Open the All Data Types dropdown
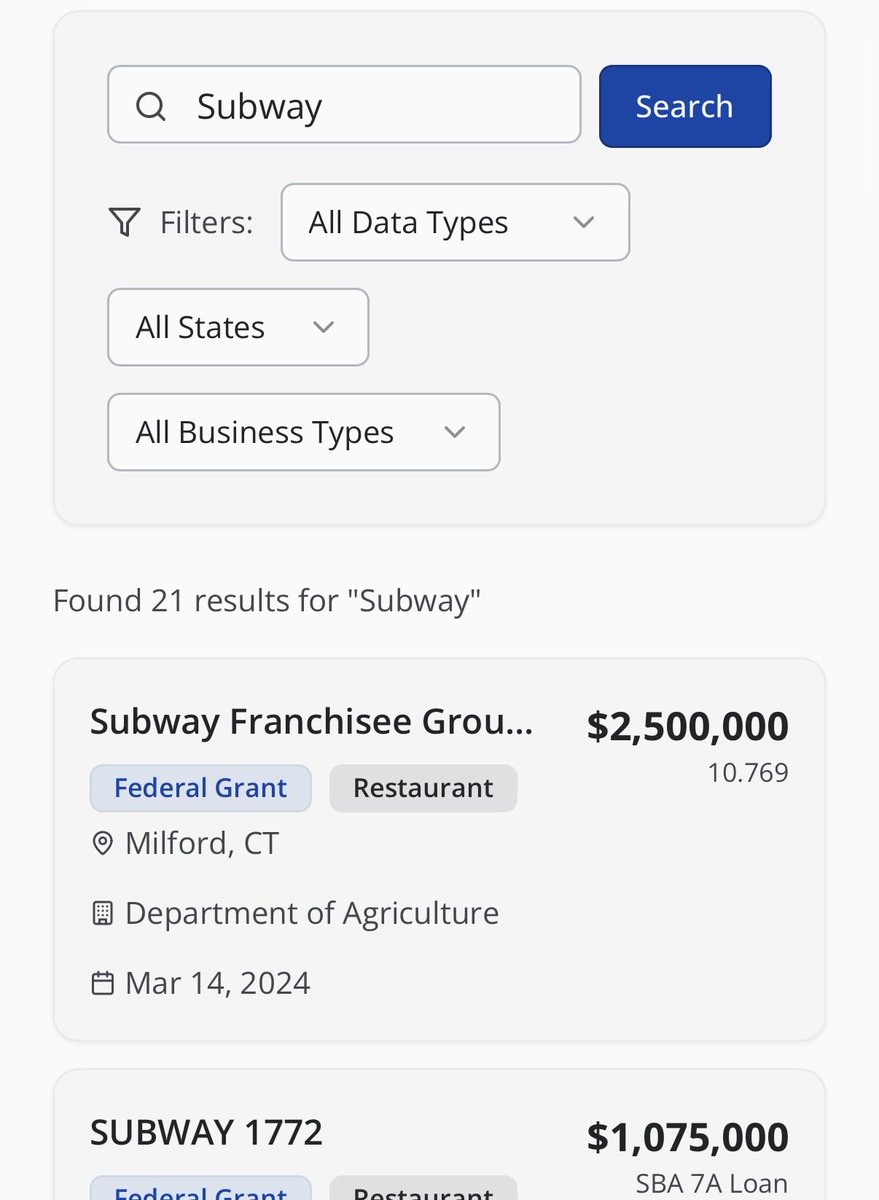 point(455,222)
